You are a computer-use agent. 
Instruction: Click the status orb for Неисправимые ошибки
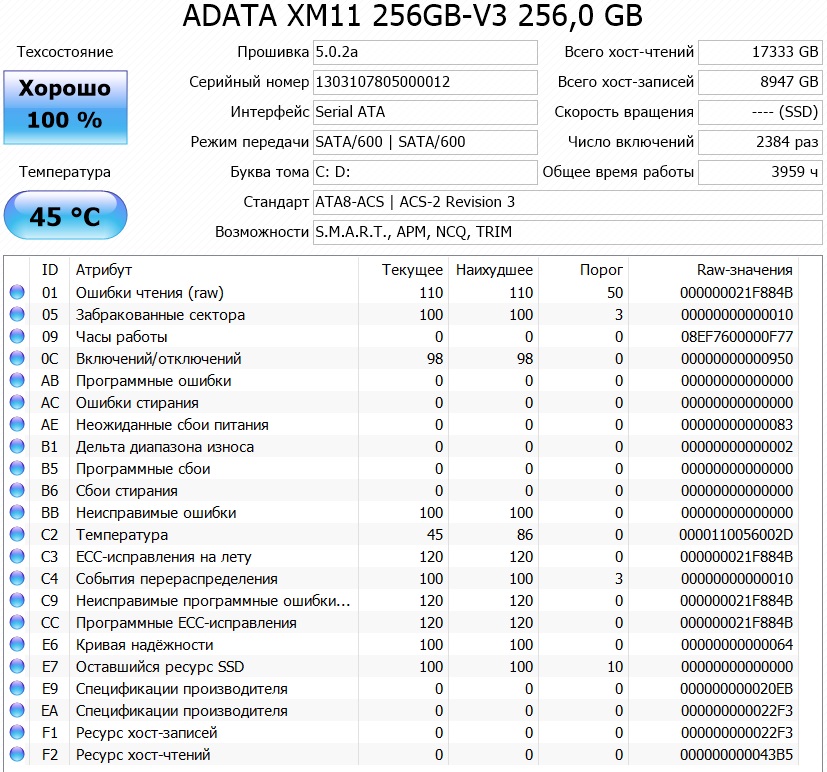click(x=17, y=513)
